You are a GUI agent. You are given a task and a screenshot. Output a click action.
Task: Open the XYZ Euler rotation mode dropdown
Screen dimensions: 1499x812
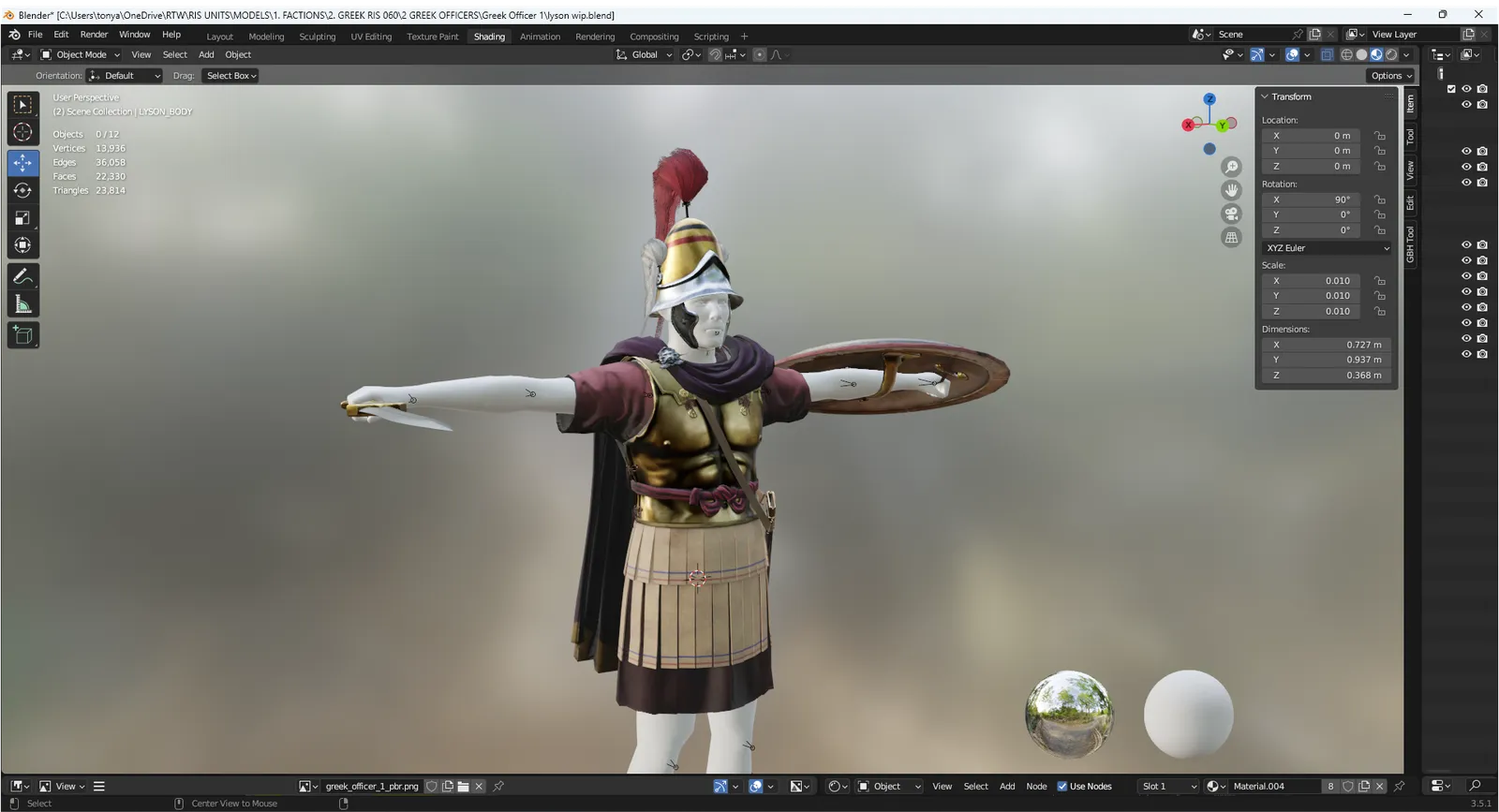[x=1327, y=248]
